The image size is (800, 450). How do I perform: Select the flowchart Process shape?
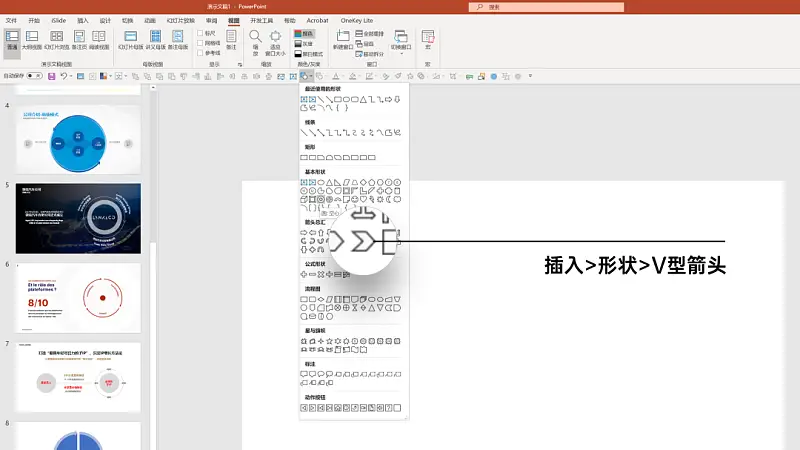click(304, 299)
